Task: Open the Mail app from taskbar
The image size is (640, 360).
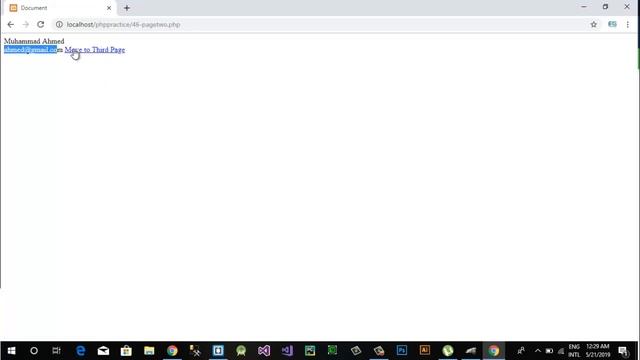Action: tap(103, 351)
